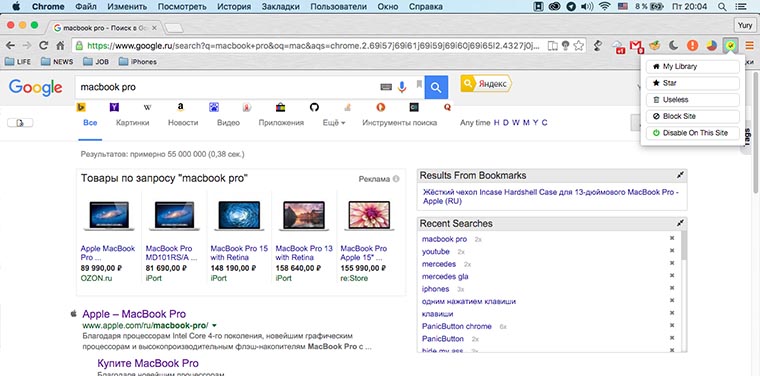Image resolution: width=760 pixels, height=376 pixels.
Task: Search on Amazon via its icon
Action: (x=180, y=108)
